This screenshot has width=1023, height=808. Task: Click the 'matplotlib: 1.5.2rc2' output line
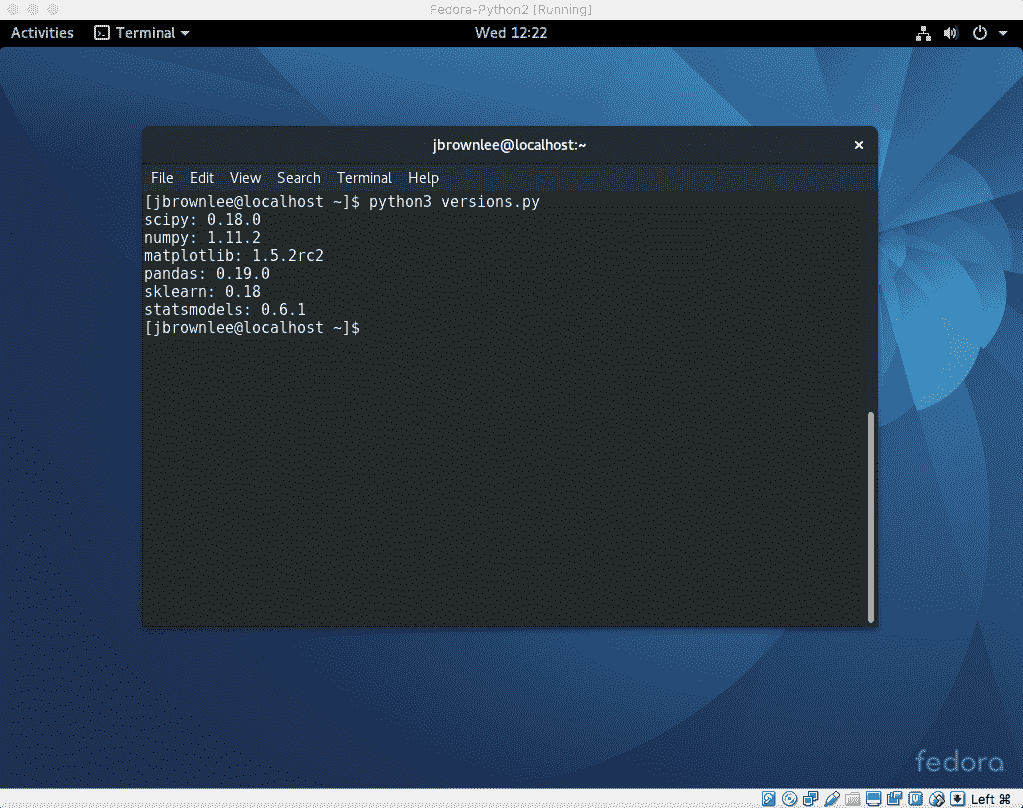click(x=234, y=256)
